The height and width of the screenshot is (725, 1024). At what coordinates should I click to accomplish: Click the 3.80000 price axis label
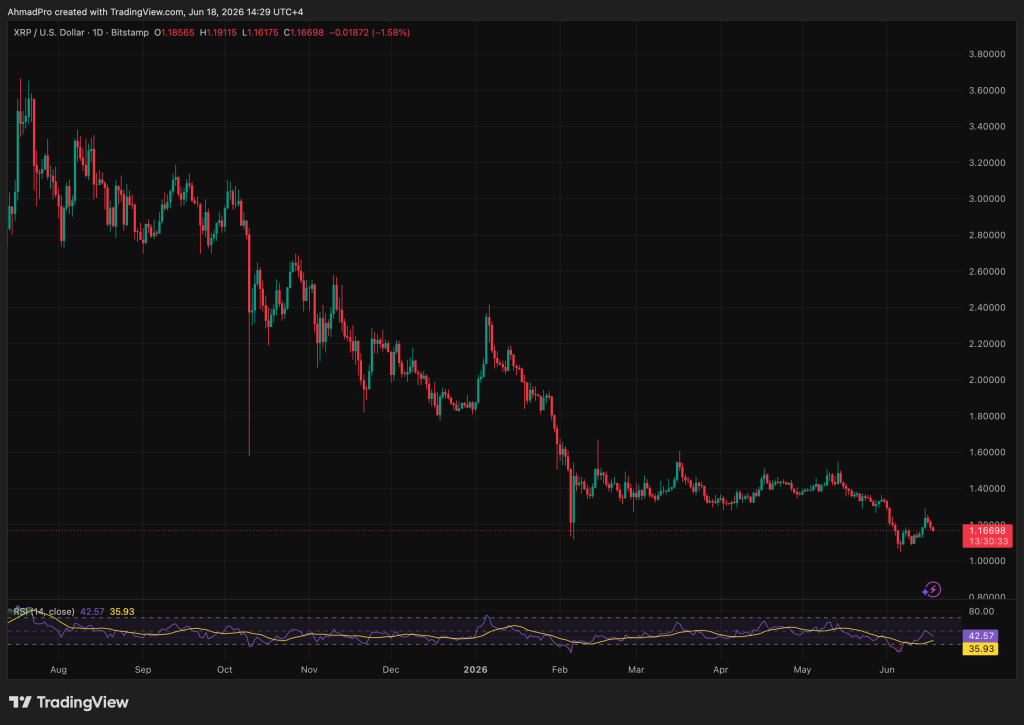point(987,54)
